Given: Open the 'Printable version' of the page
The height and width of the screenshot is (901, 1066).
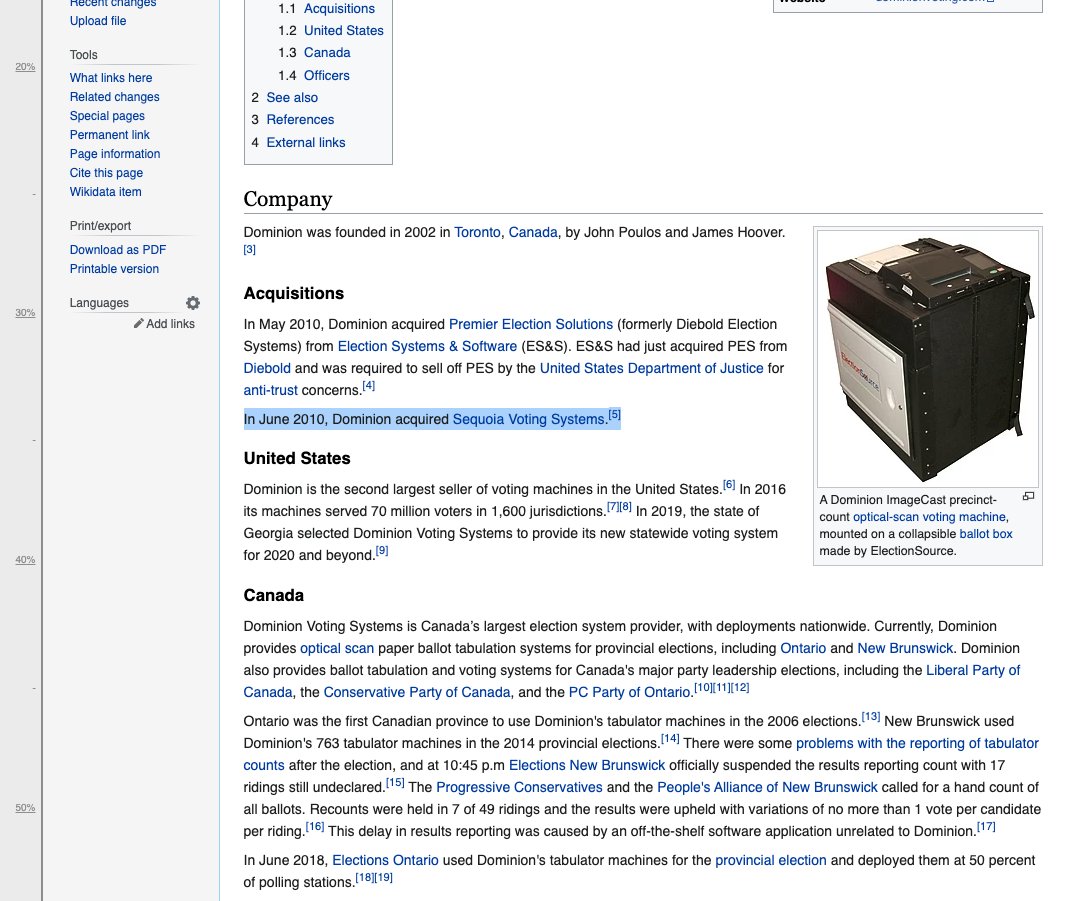Looking at the screenshot, I should [113, 268].
